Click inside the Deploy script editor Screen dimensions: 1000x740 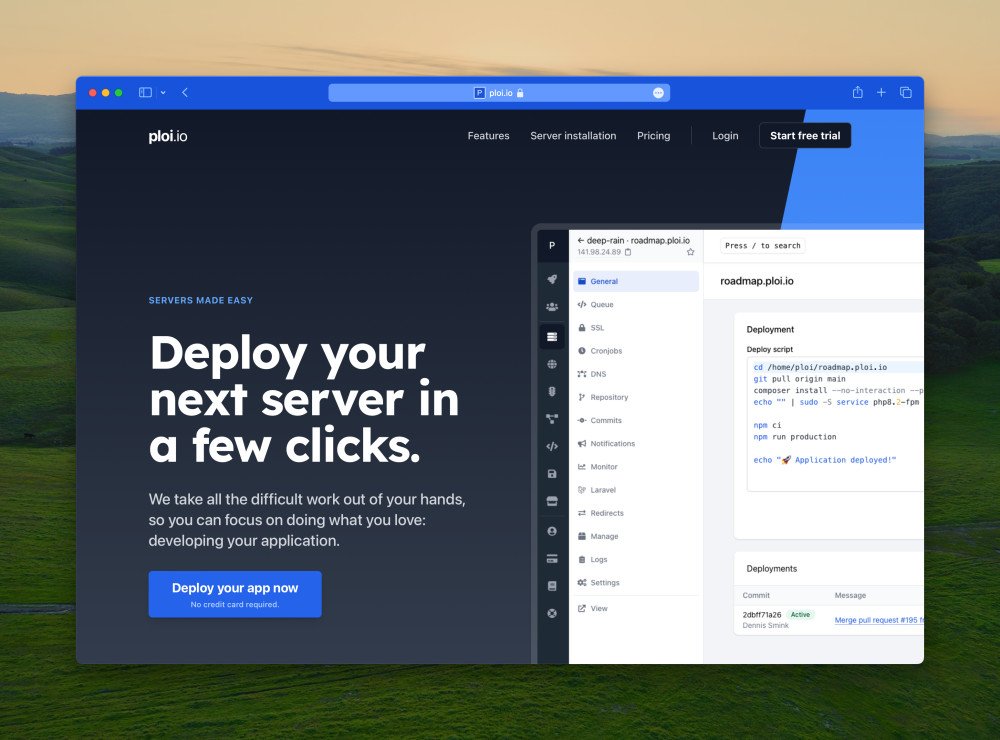(x=835, y=424)
